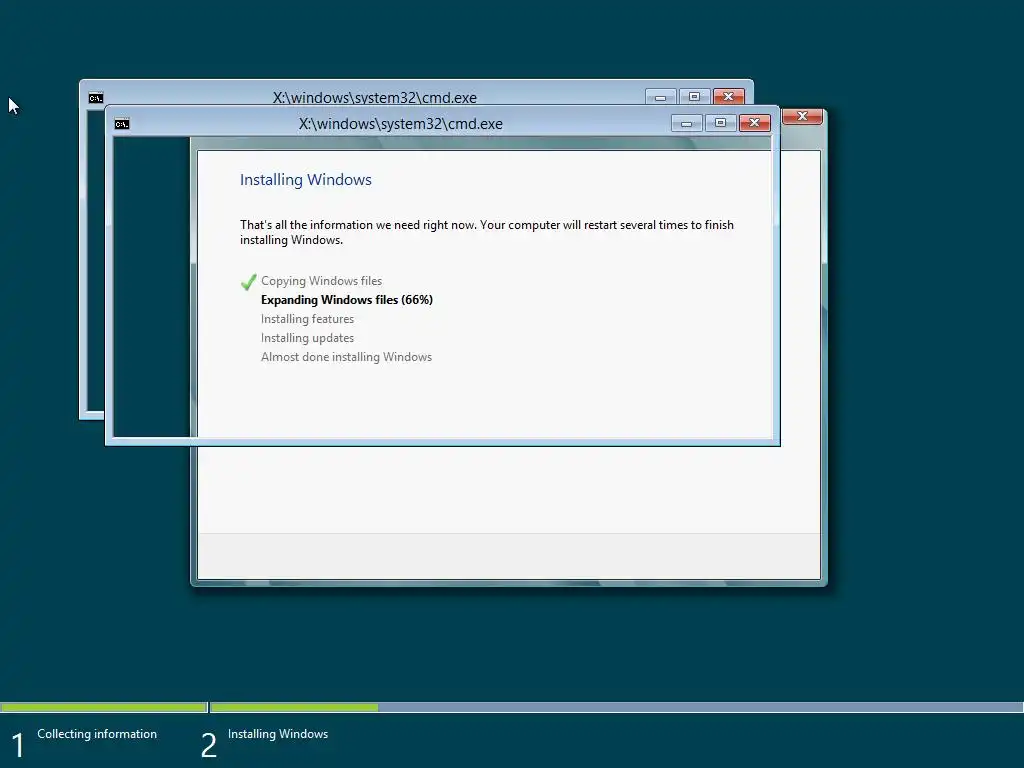Click 'Installing features' step text

point(307,319)
